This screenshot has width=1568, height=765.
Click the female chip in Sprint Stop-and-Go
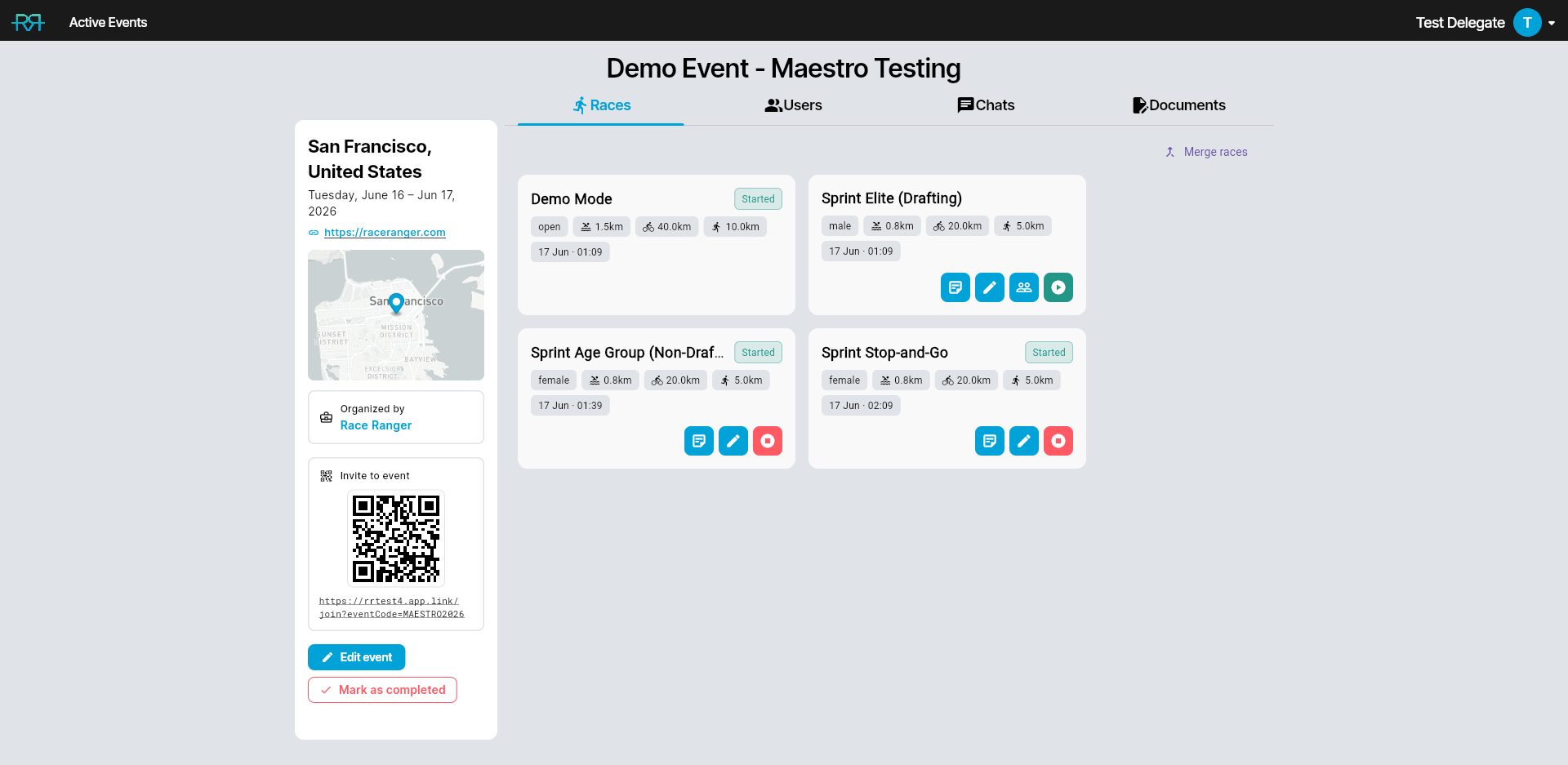[x=844, y=380]
